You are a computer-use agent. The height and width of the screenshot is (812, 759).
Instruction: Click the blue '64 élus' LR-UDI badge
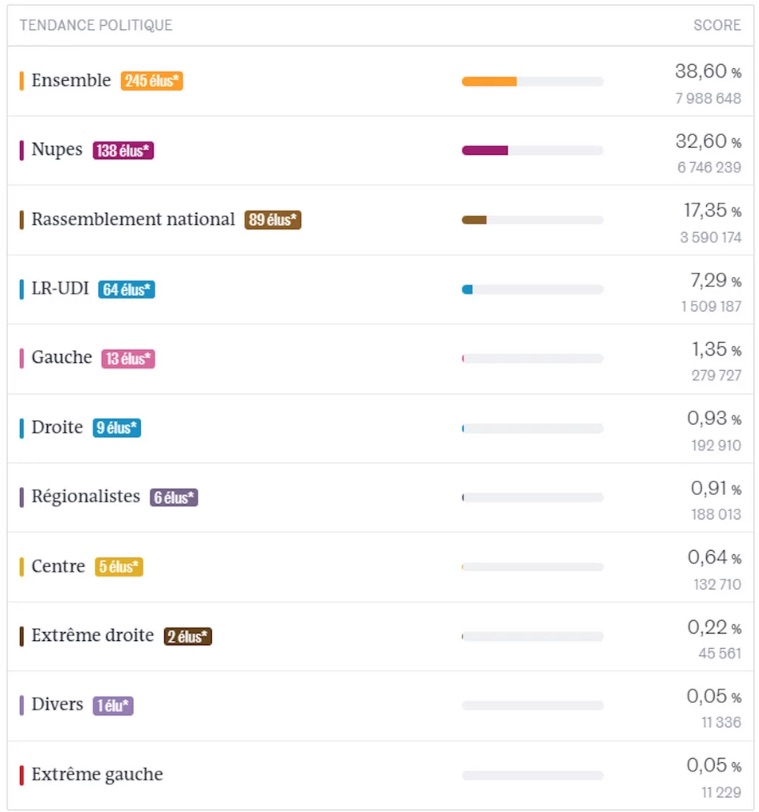tap(127, 290)
